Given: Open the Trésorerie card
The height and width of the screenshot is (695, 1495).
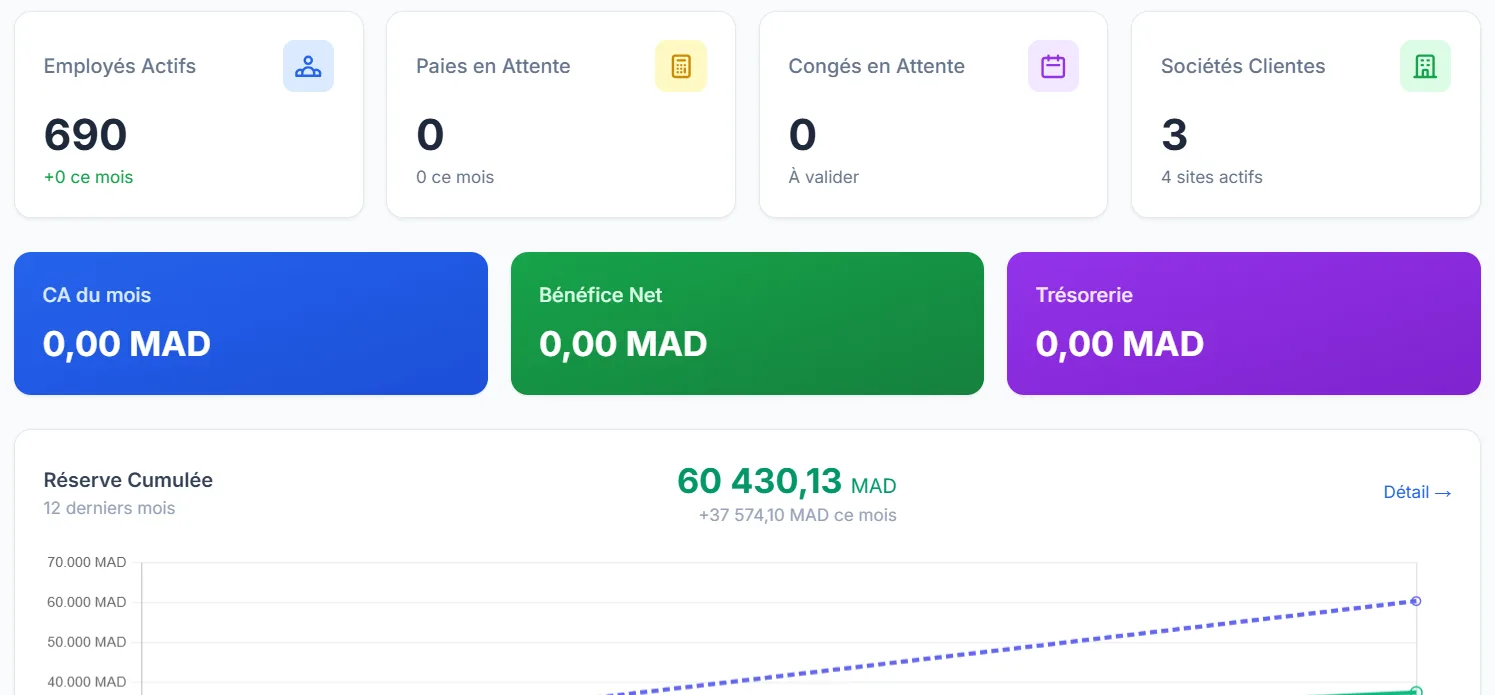Looking at the screenshot, I should click(x=1244, y=323).
